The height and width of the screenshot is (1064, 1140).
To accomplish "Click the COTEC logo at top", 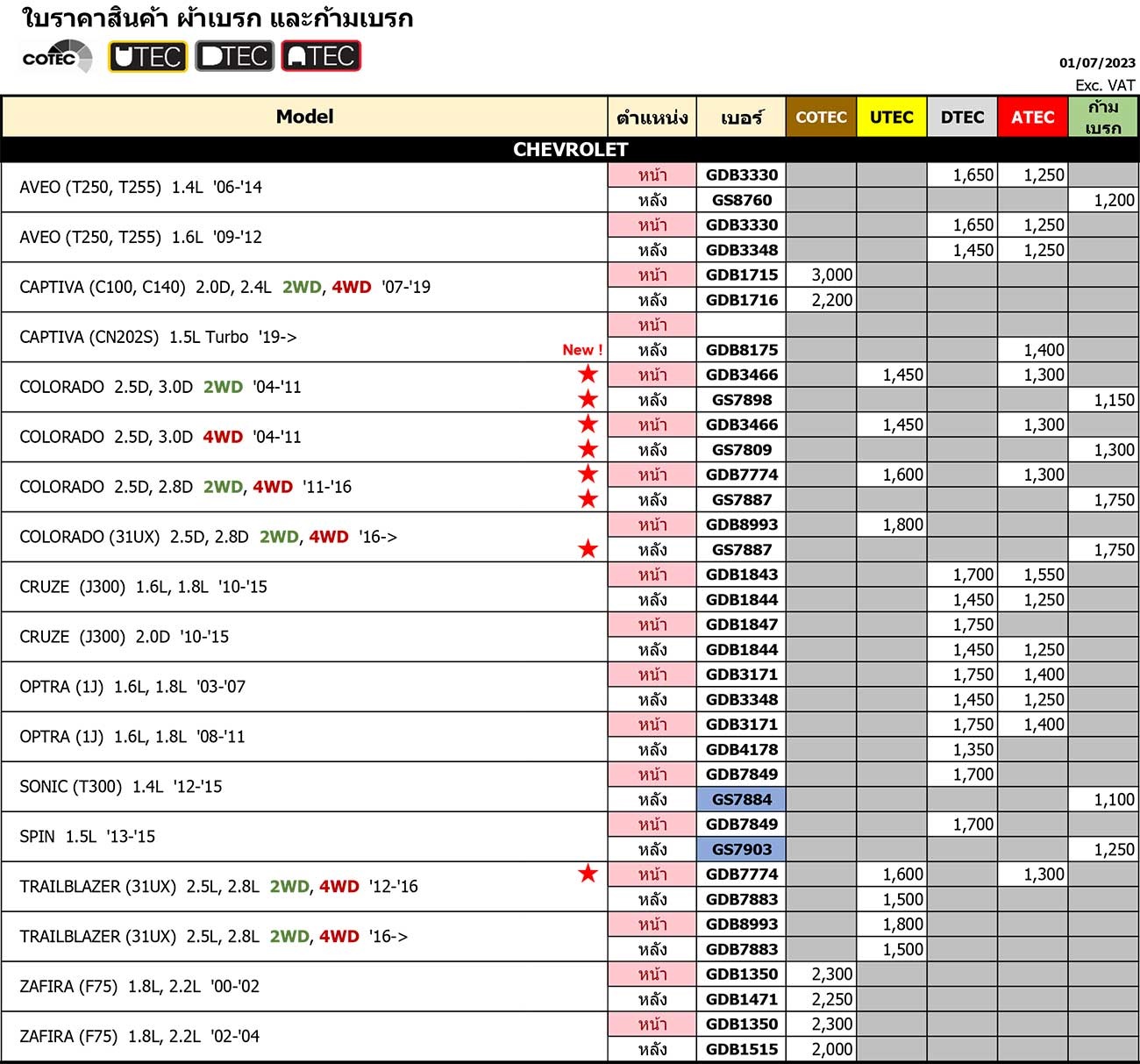I will [57, 57].
